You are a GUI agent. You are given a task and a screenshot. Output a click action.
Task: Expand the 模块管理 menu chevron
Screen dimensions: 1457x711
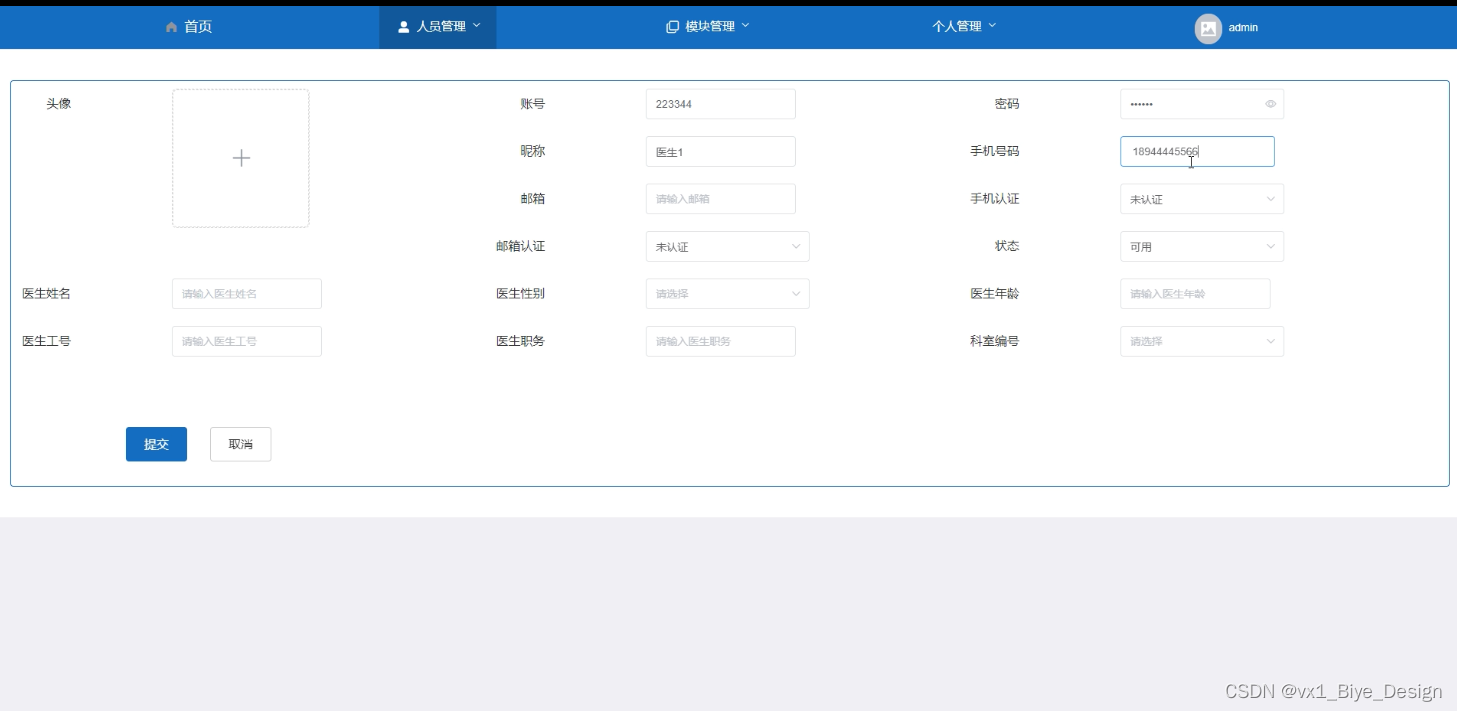click(x=745, y=26)
